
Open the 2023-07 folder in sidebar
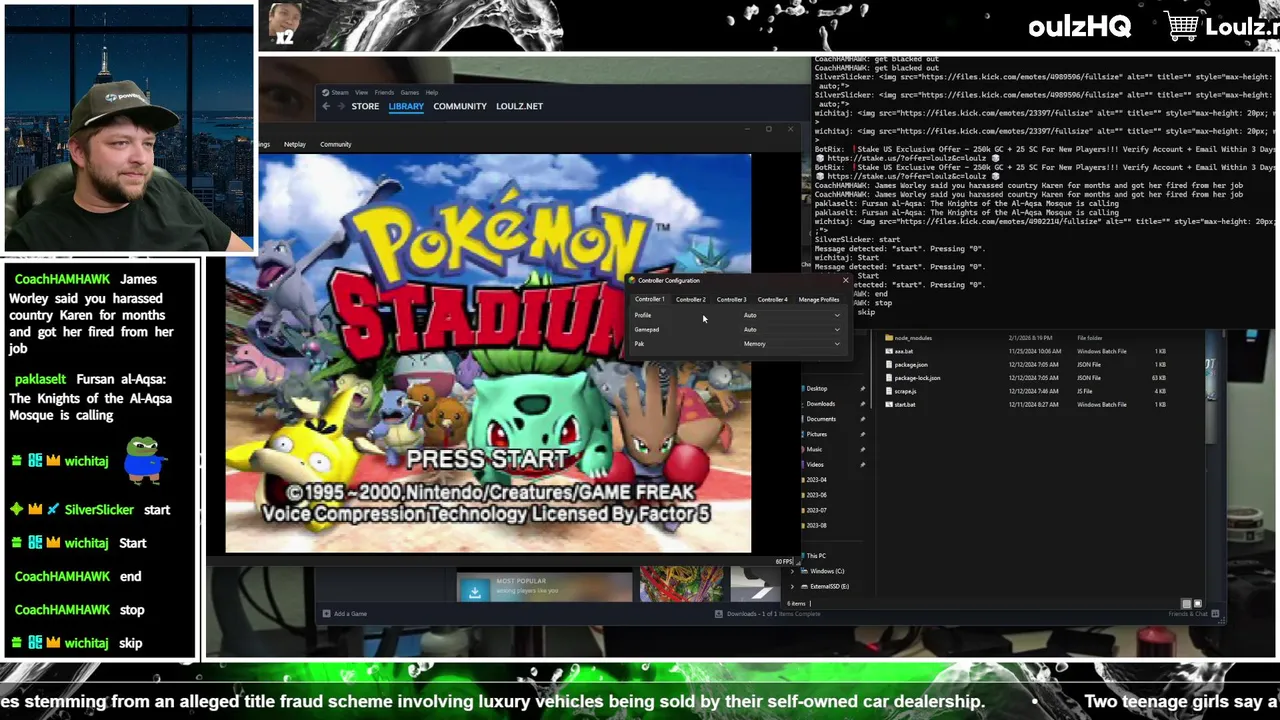pos(816,510)
